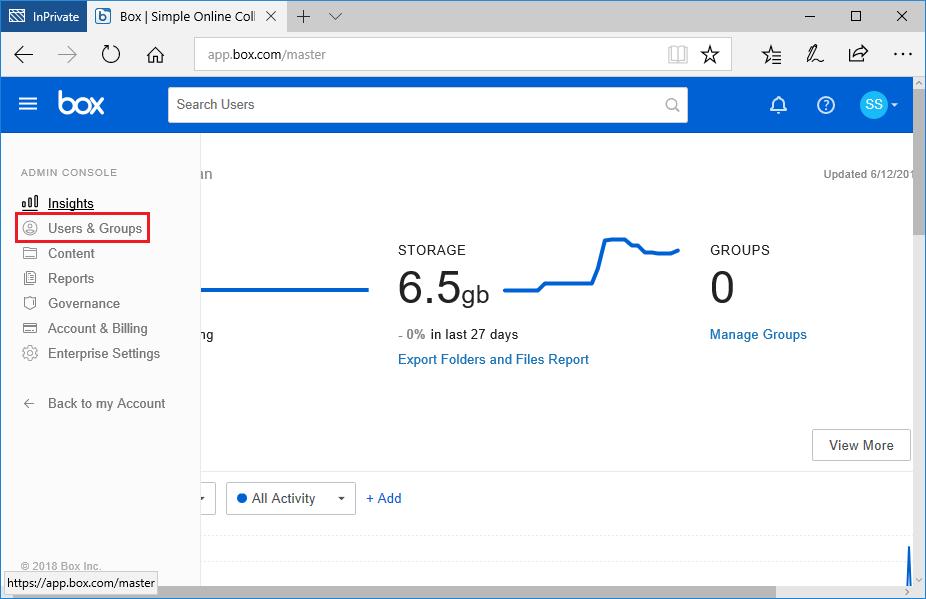Viewport: 926px width, 599px height.
Task: Click the browser forward arrow
Action: [67, 55]
